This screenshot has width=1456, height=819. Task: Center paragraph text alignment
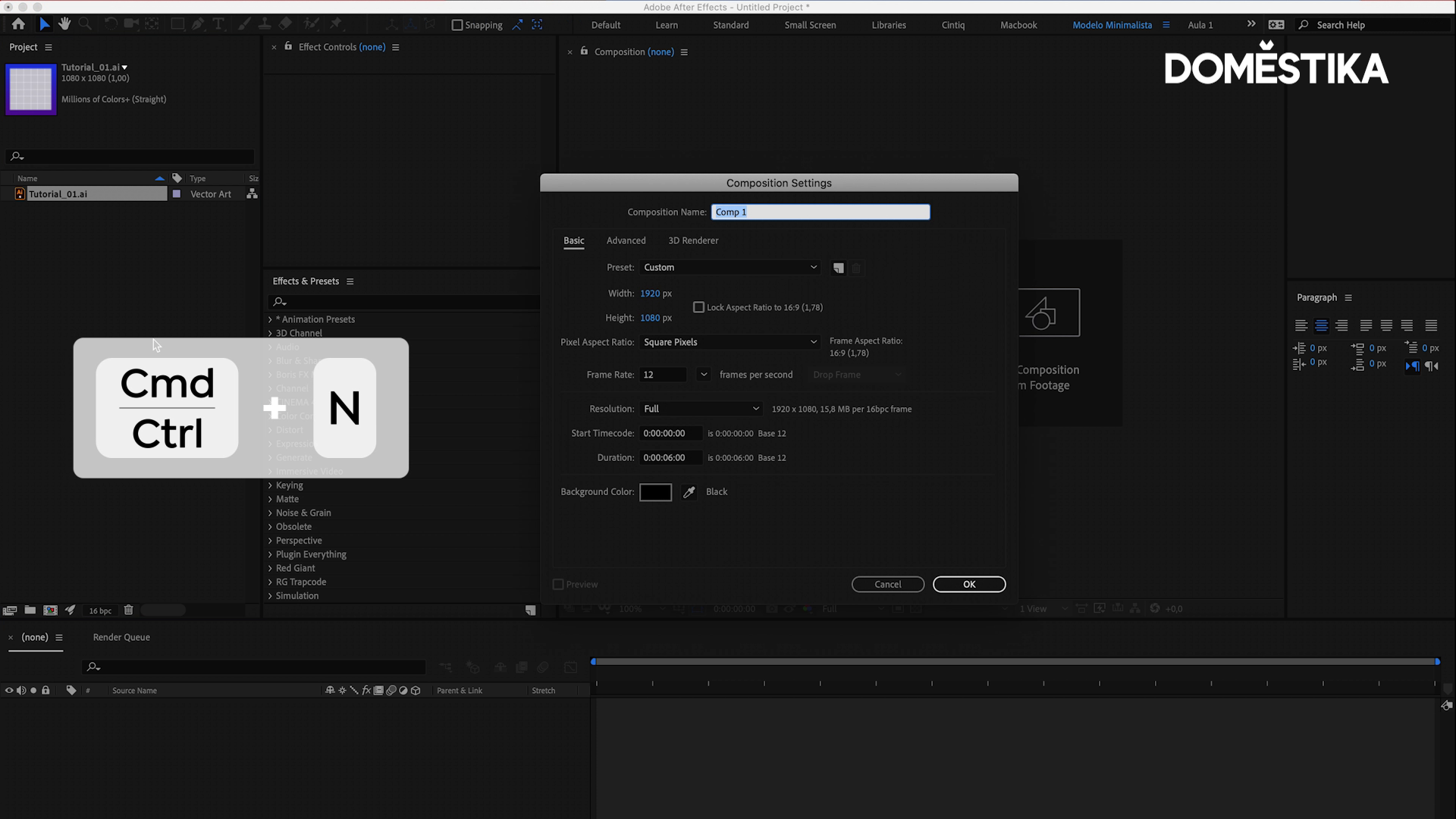1321,325
